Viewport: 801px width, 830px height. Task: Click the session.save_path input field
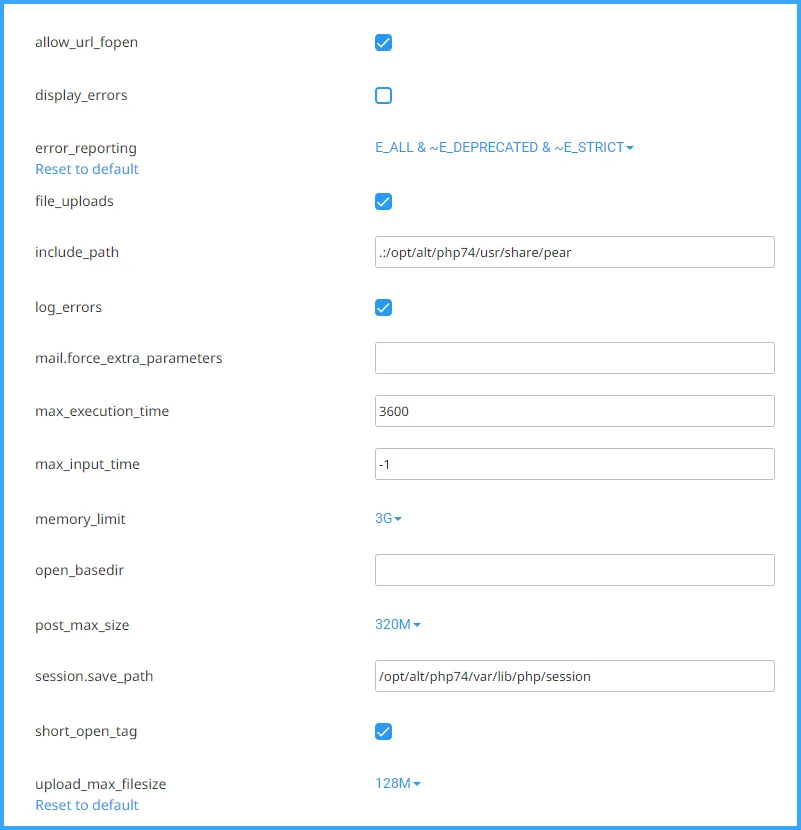pyautogui.click(x=575, y=676)
